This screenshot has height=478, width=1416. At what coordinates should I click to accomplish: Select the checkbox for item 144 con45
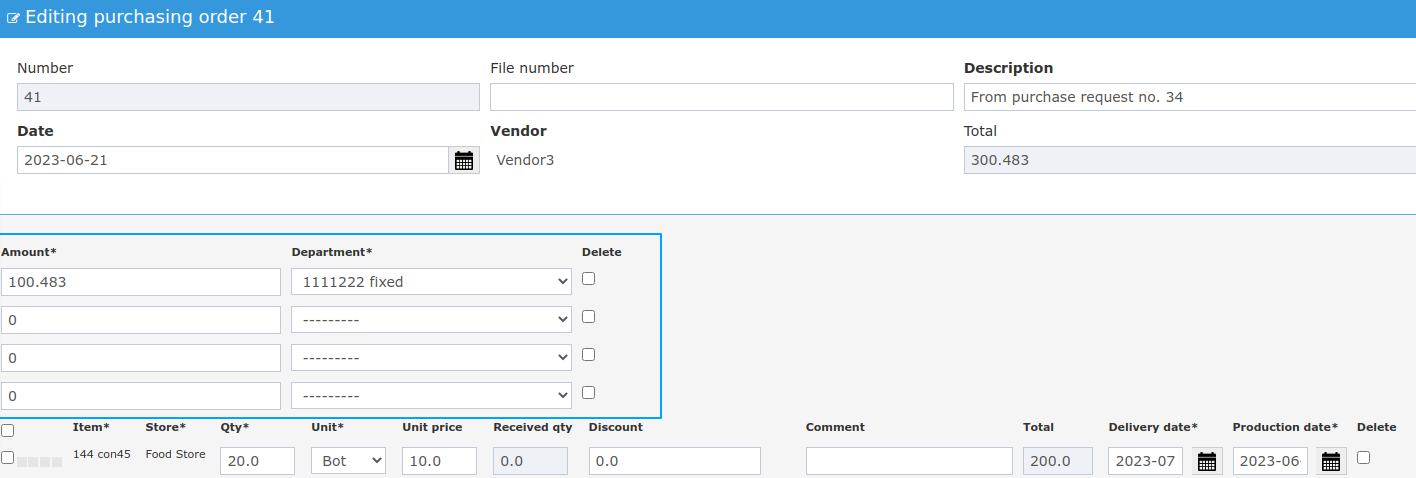8,457
